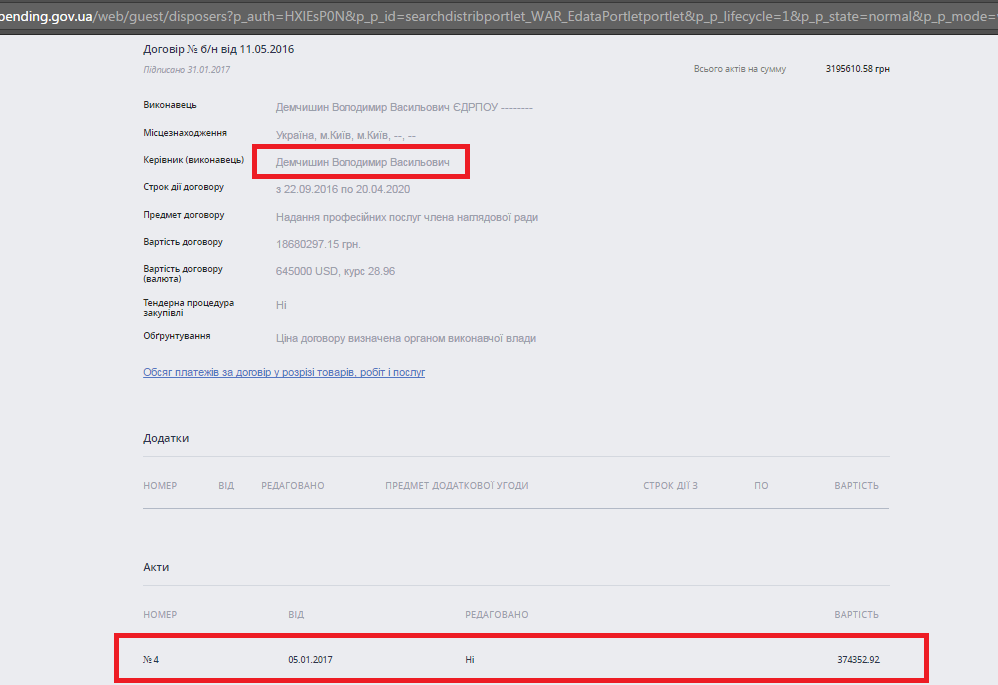Image resolution: width=998 pixels, height=685 pixels.
Task: Click the contract value 18680297.15 грн
Action: coord(318,244)
